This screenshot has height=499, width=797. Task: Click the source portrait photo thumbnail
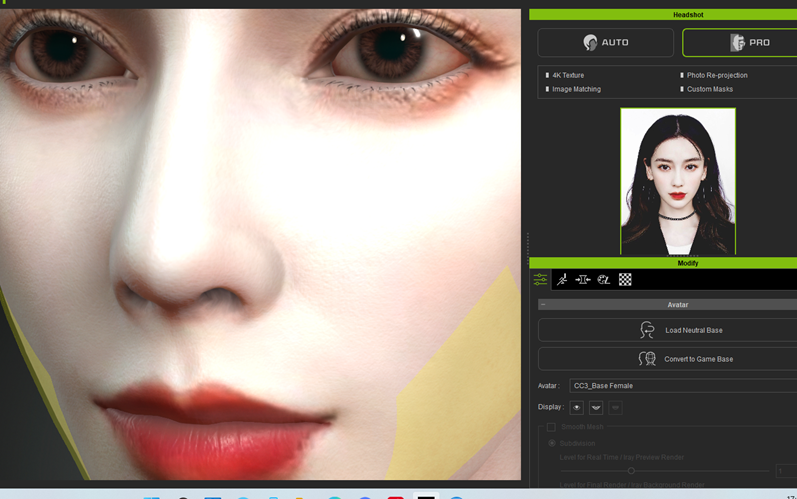tap(678, 181)
